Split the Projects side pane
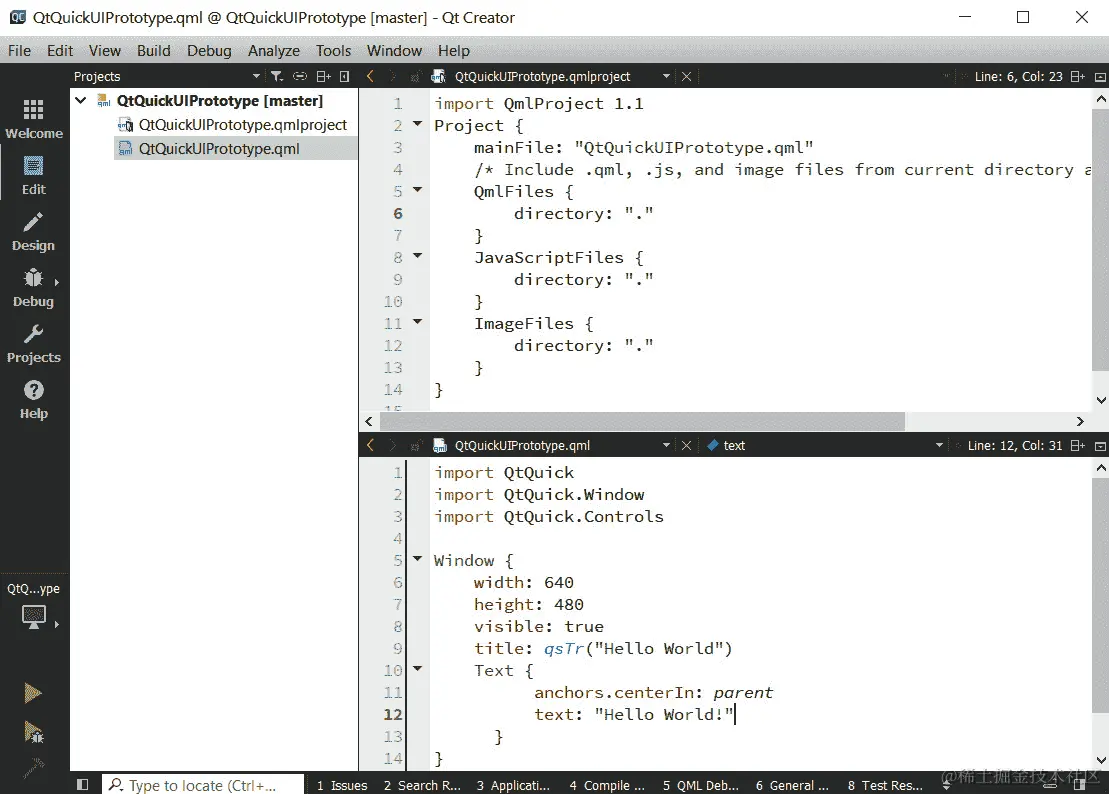1109x794 pixels. click(x=323, y=76)
